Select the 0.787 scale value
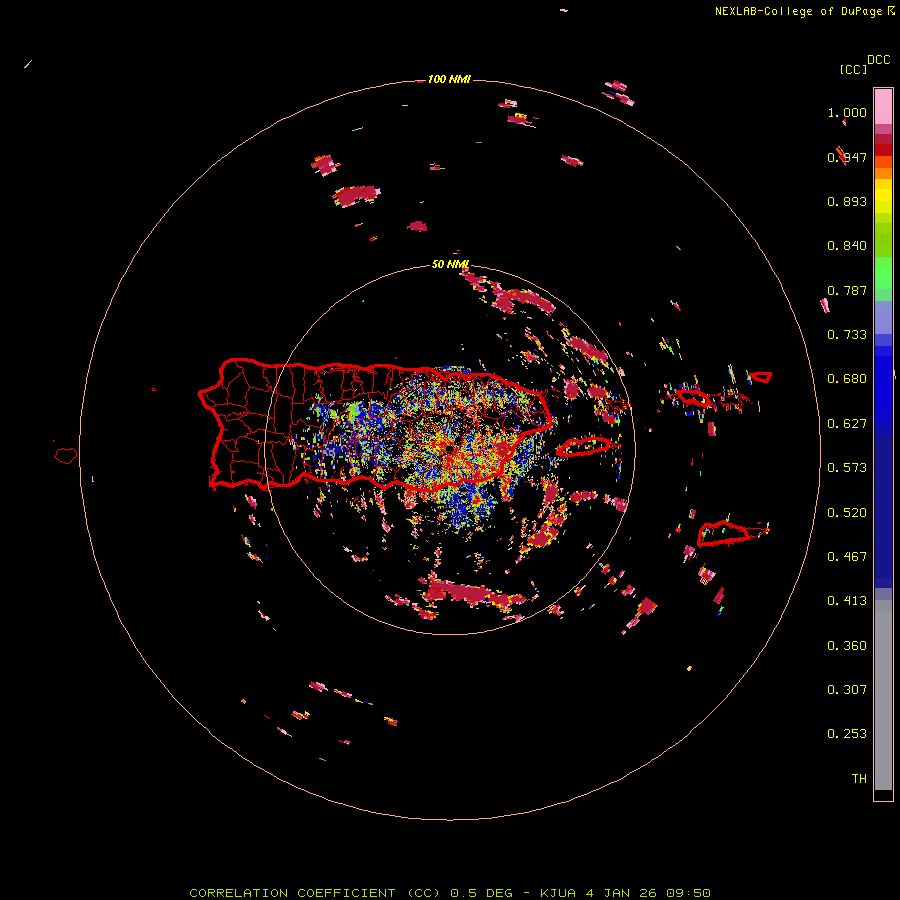The height and width of the screenshot is (900, 900). point(847,290)
